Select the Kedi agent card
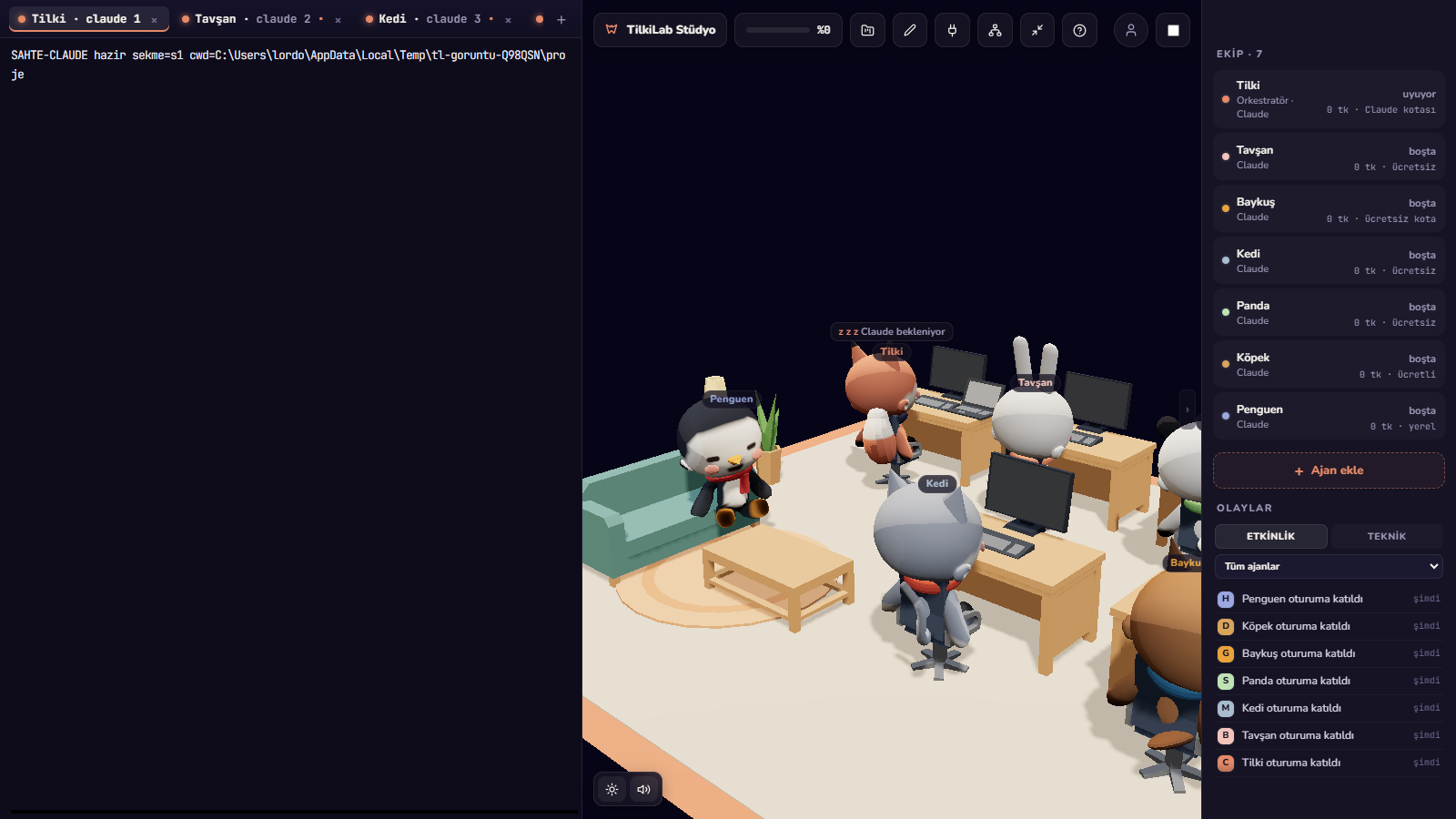The height and width of the screenshot is (819, 1456). [x=1329, y=261]
